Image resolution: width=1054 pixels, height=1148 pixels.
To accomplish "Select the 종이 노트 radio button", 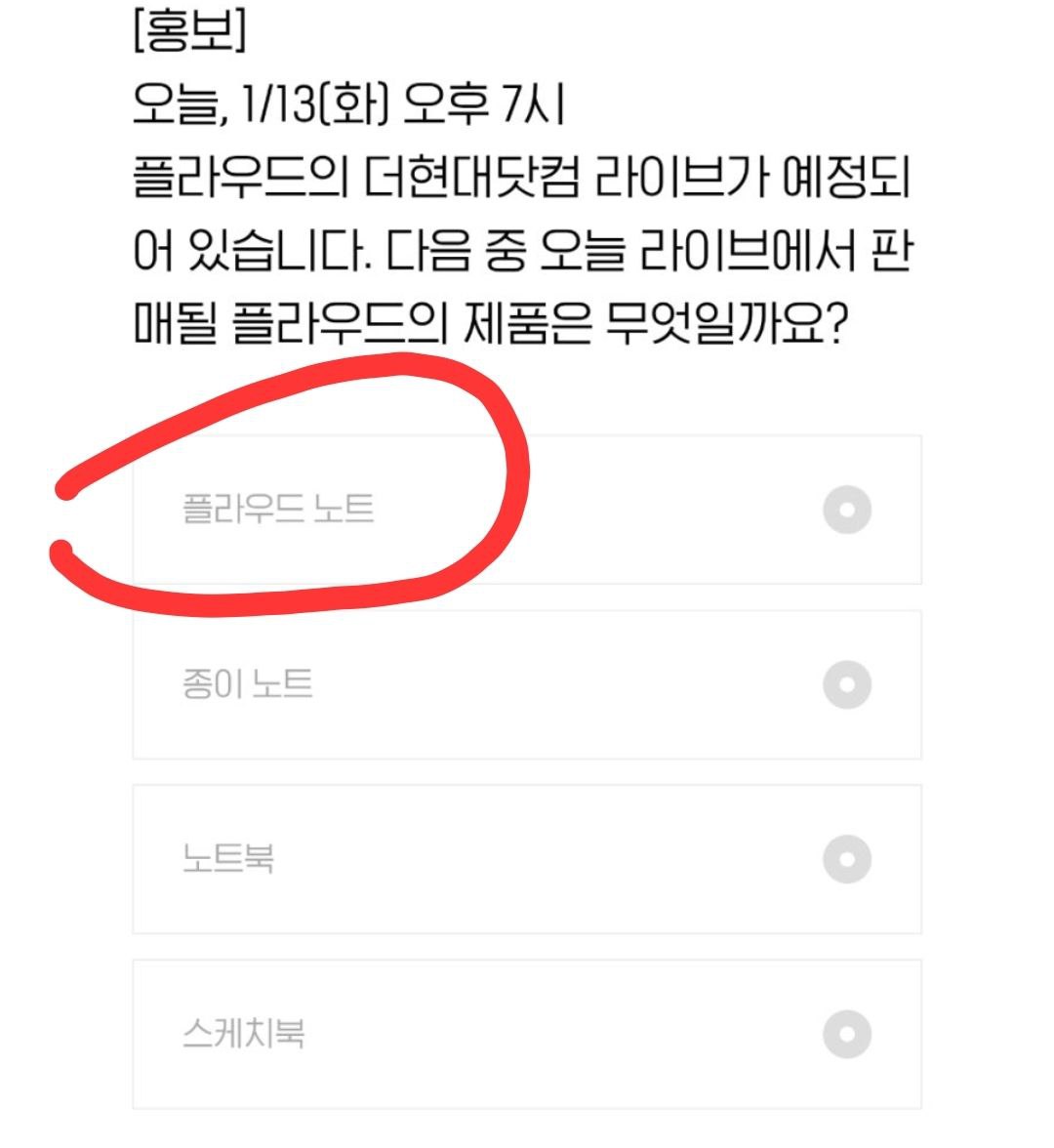I will [x=847, y=684].
